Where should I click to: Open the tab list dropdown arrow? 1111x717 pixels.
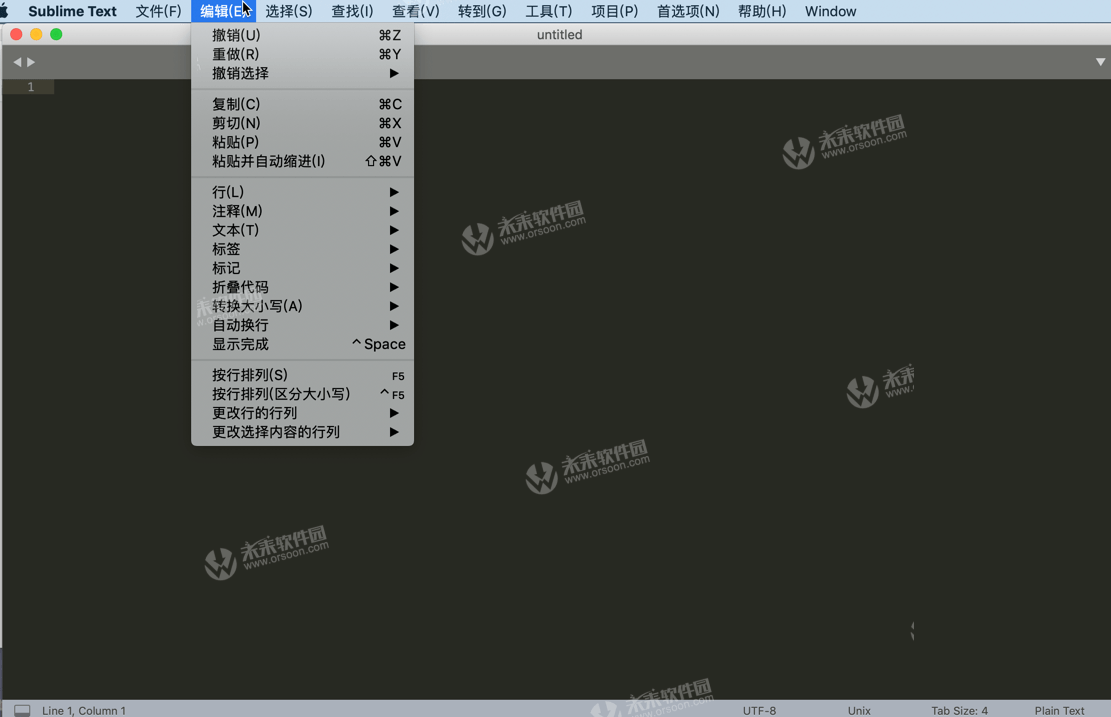point(1100,62)
